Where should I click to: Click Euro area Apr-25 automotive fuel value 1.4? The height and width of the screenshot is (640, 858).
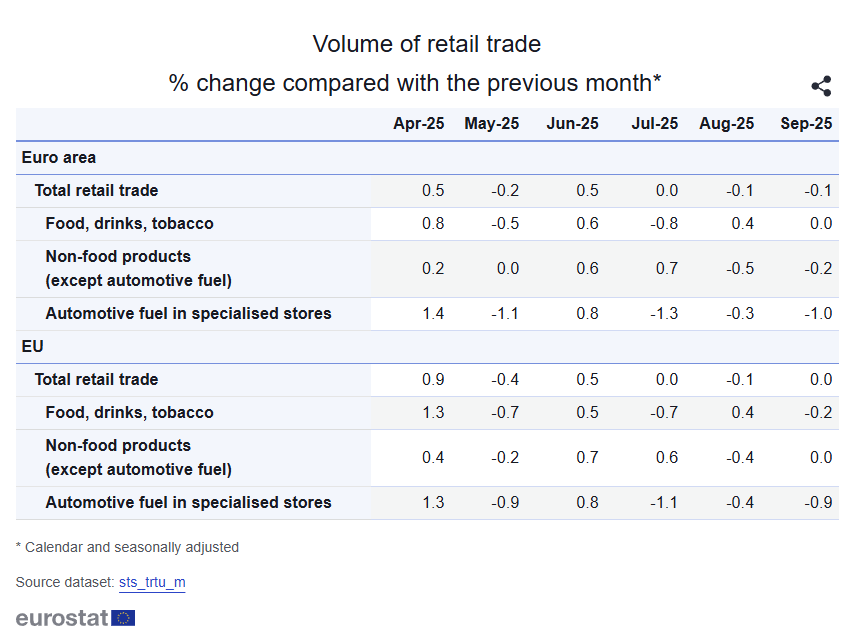[x=433, y=314]
